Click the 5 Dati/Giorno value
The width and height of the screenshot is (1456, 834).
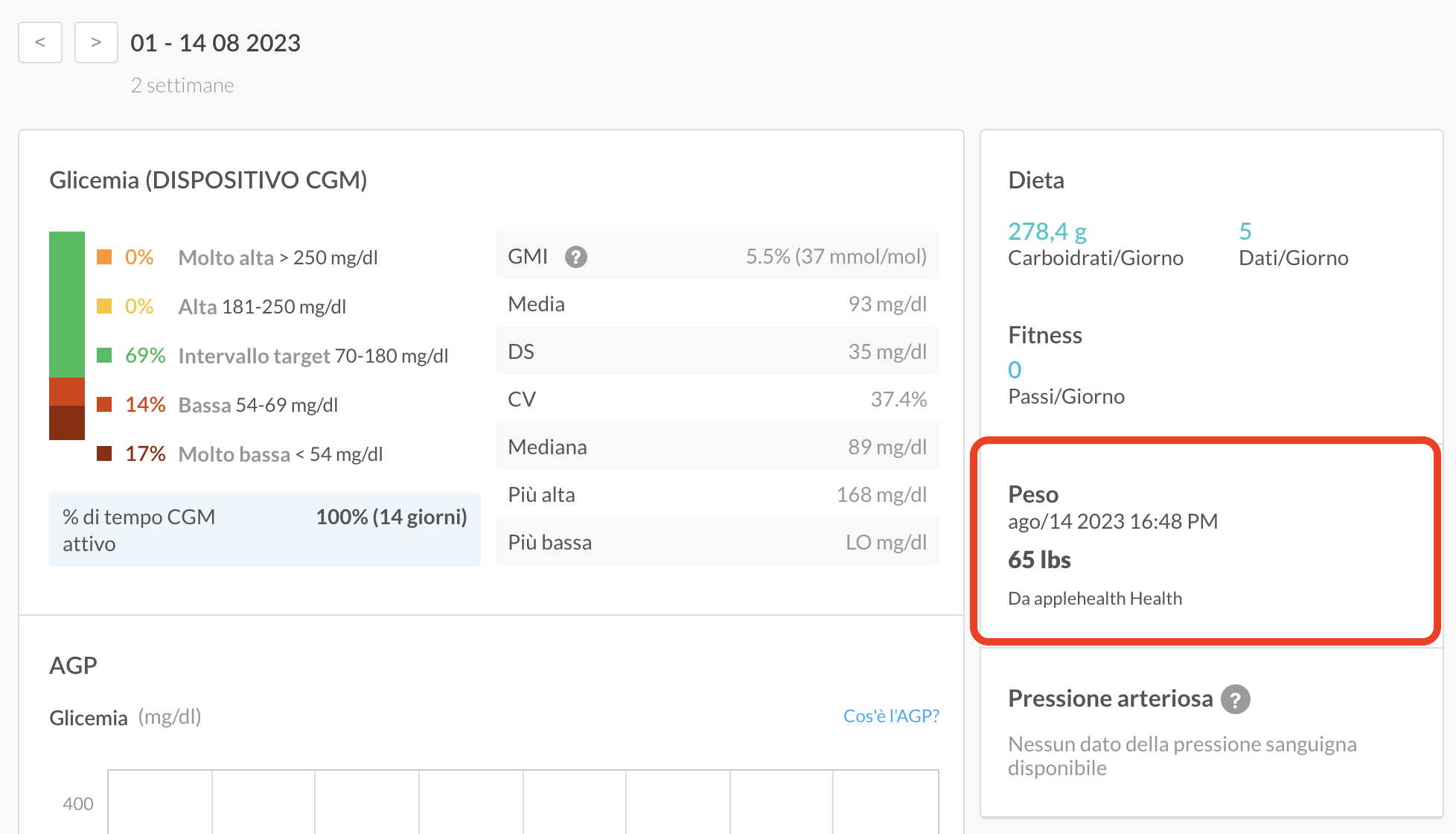pyautogui.click(x=1245, y=232)
